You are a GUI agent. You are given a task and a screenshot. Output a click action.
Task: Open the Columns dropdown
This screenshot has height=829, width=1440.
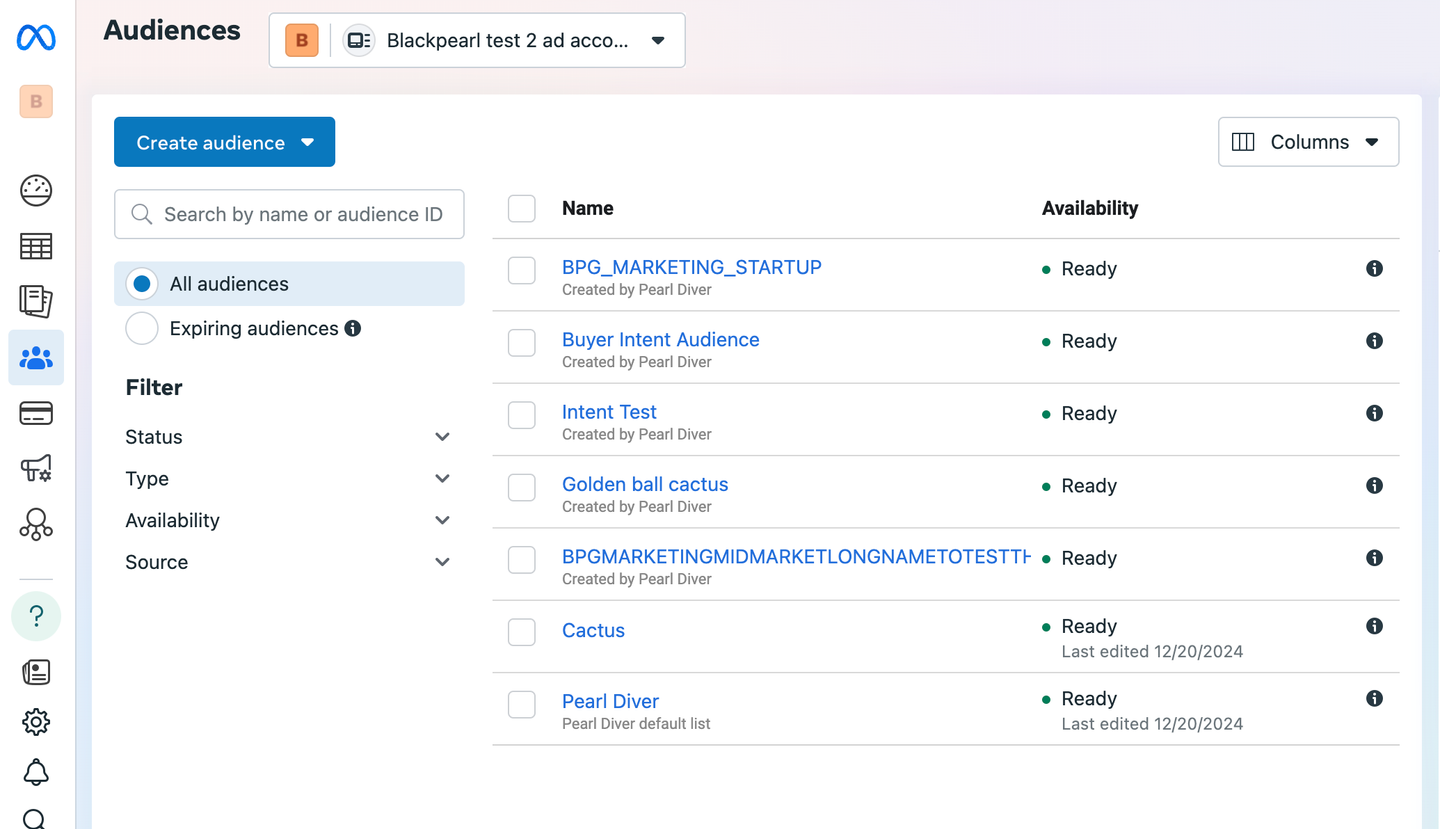pos(1308,142)
